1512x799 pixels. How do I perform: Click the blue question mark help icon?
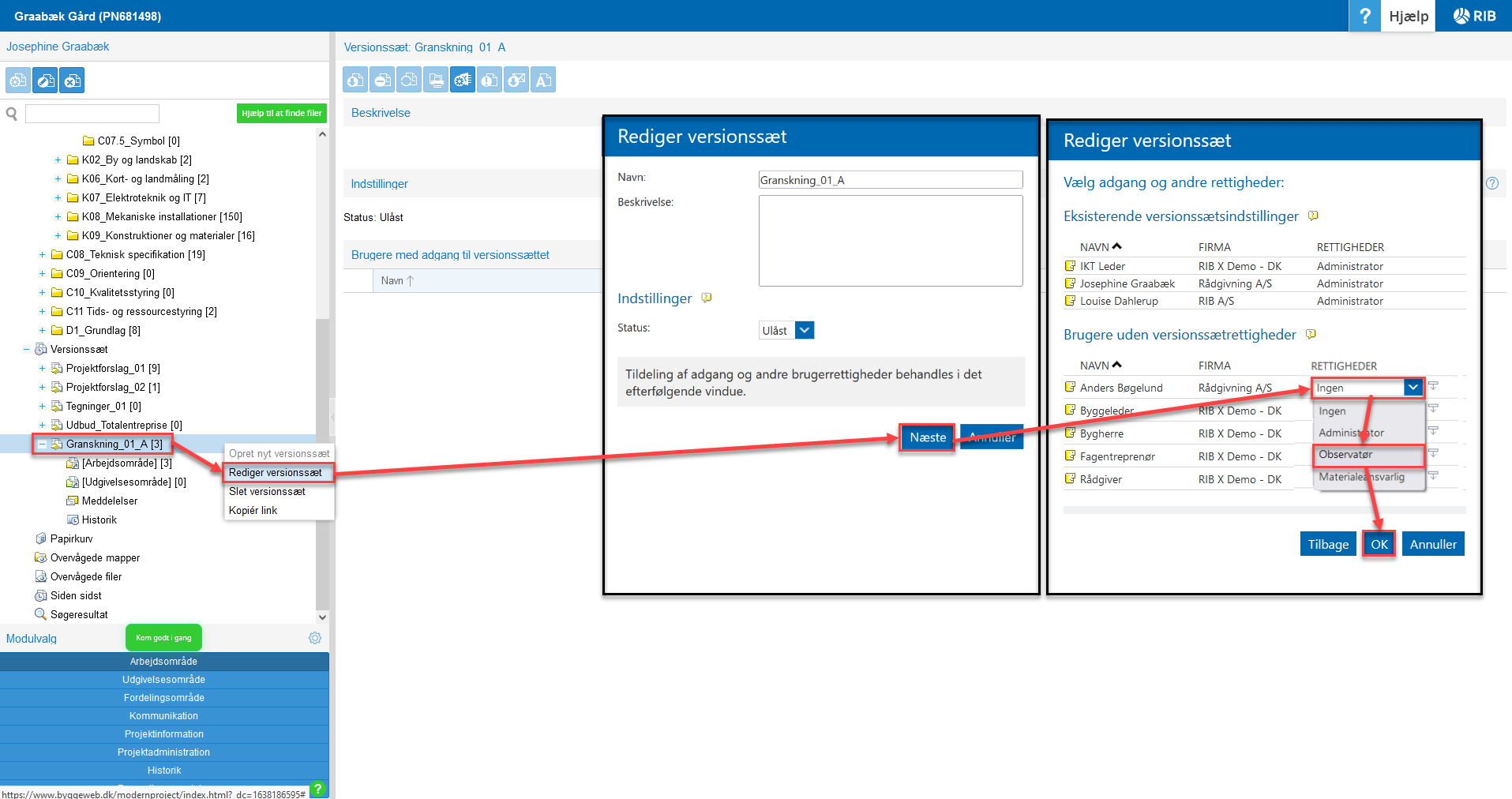tap(1364, 16)
